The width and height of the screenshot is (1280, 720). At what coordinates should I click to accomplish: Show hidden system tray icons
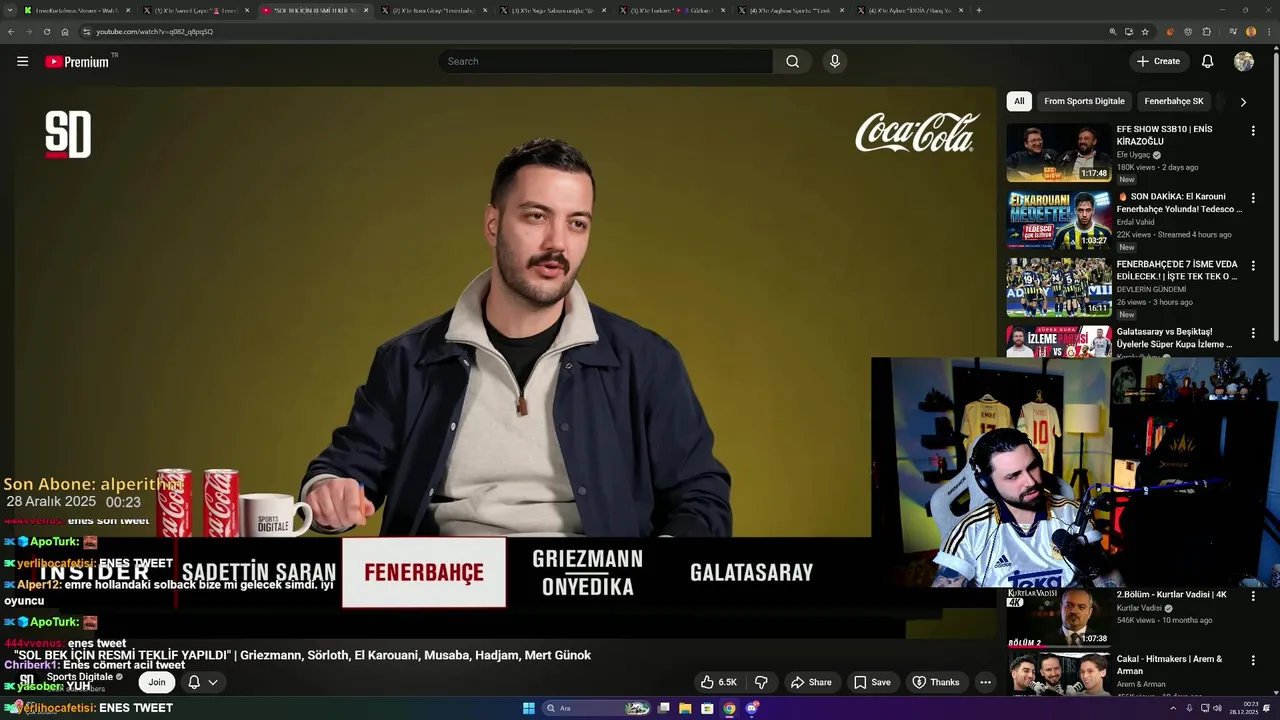(1173, 708)
